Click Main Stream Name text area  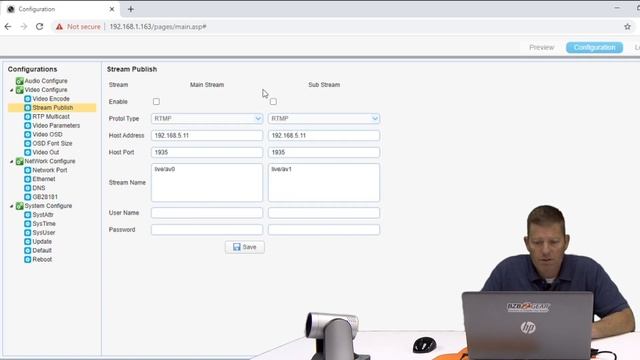(x=207, y=182)
